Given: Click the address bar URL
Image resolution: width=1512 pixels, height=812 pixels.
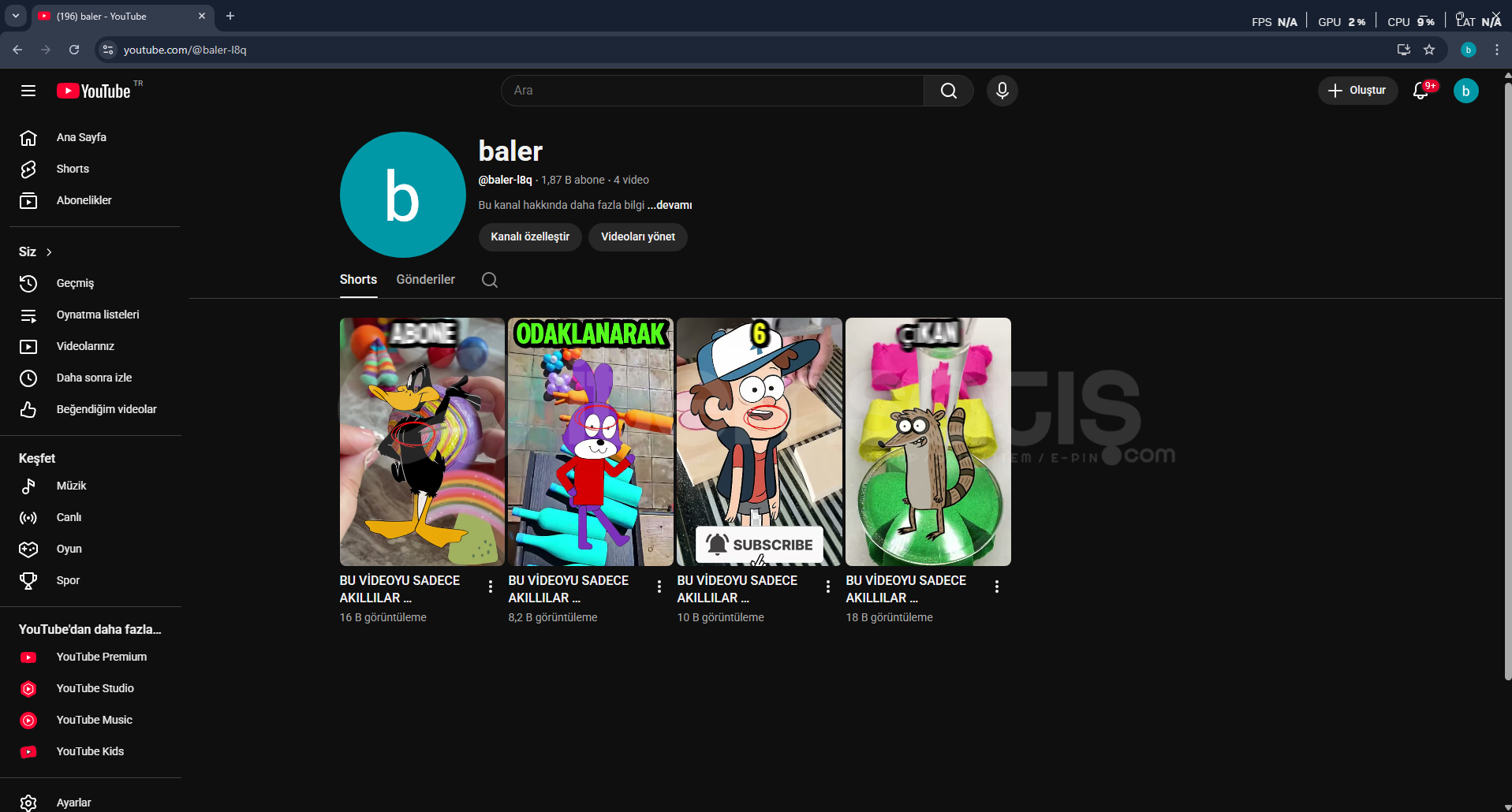Looking at the screenshot, I should 185,50.
